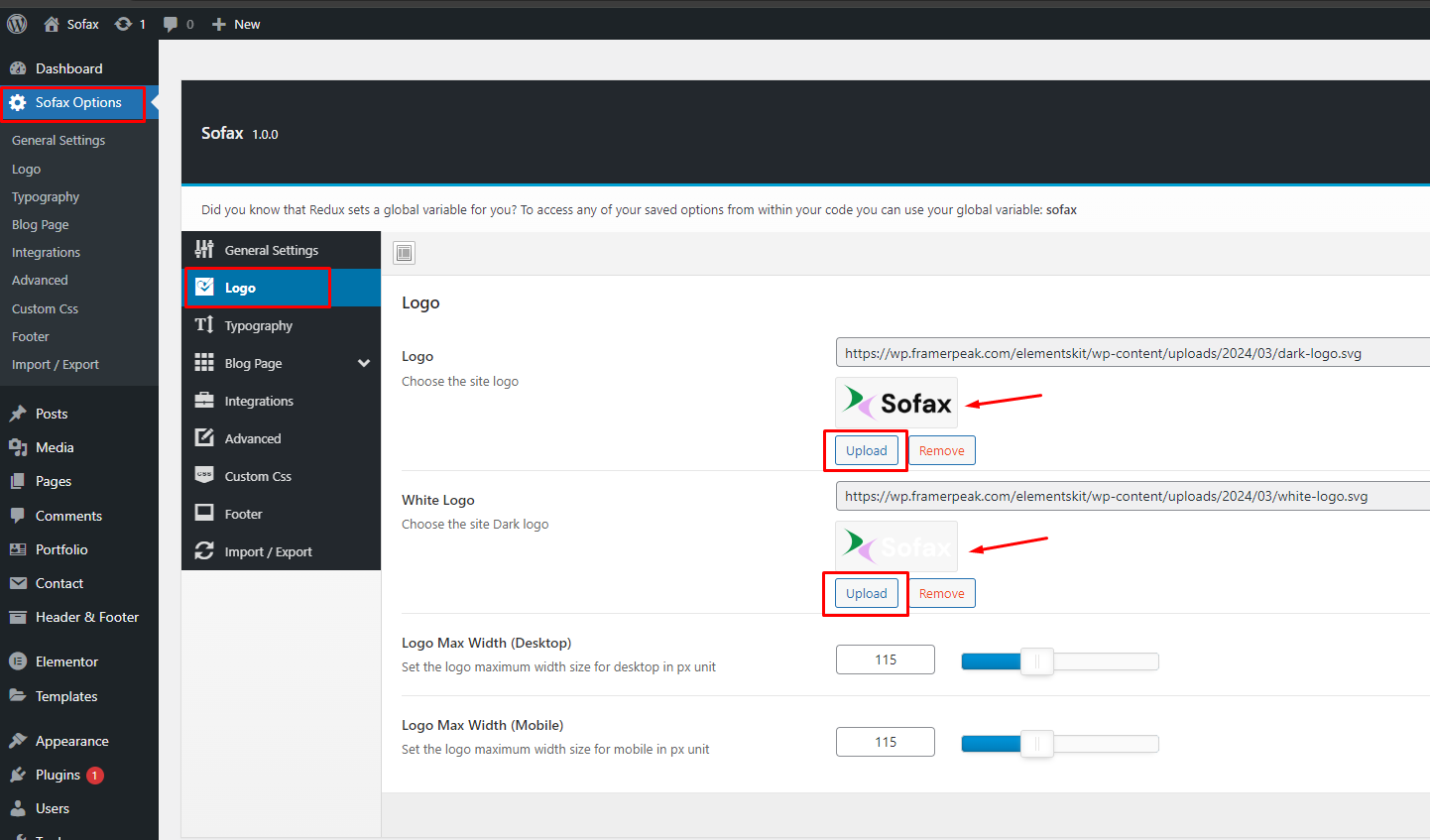1430x840 pixels.
Task: Open Typography submenu link in sidebar
Action: 46,196
